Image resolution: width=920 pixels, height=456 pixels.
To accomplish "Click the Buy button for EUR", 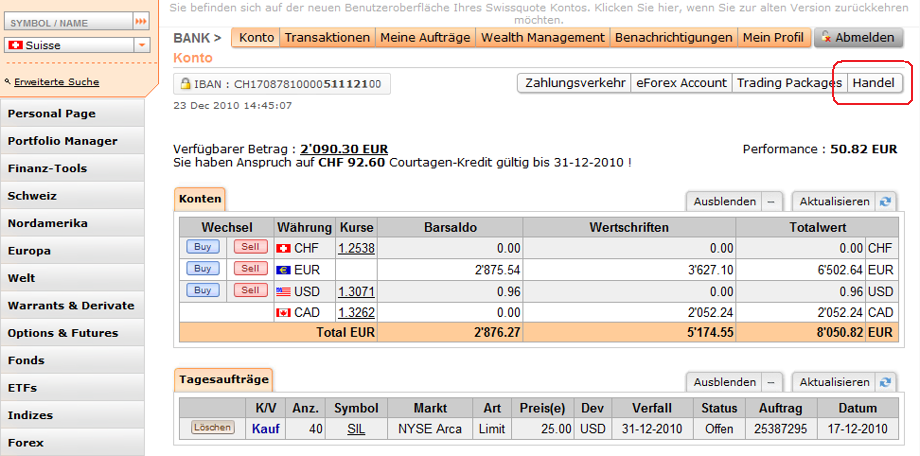I will [203, 269].
